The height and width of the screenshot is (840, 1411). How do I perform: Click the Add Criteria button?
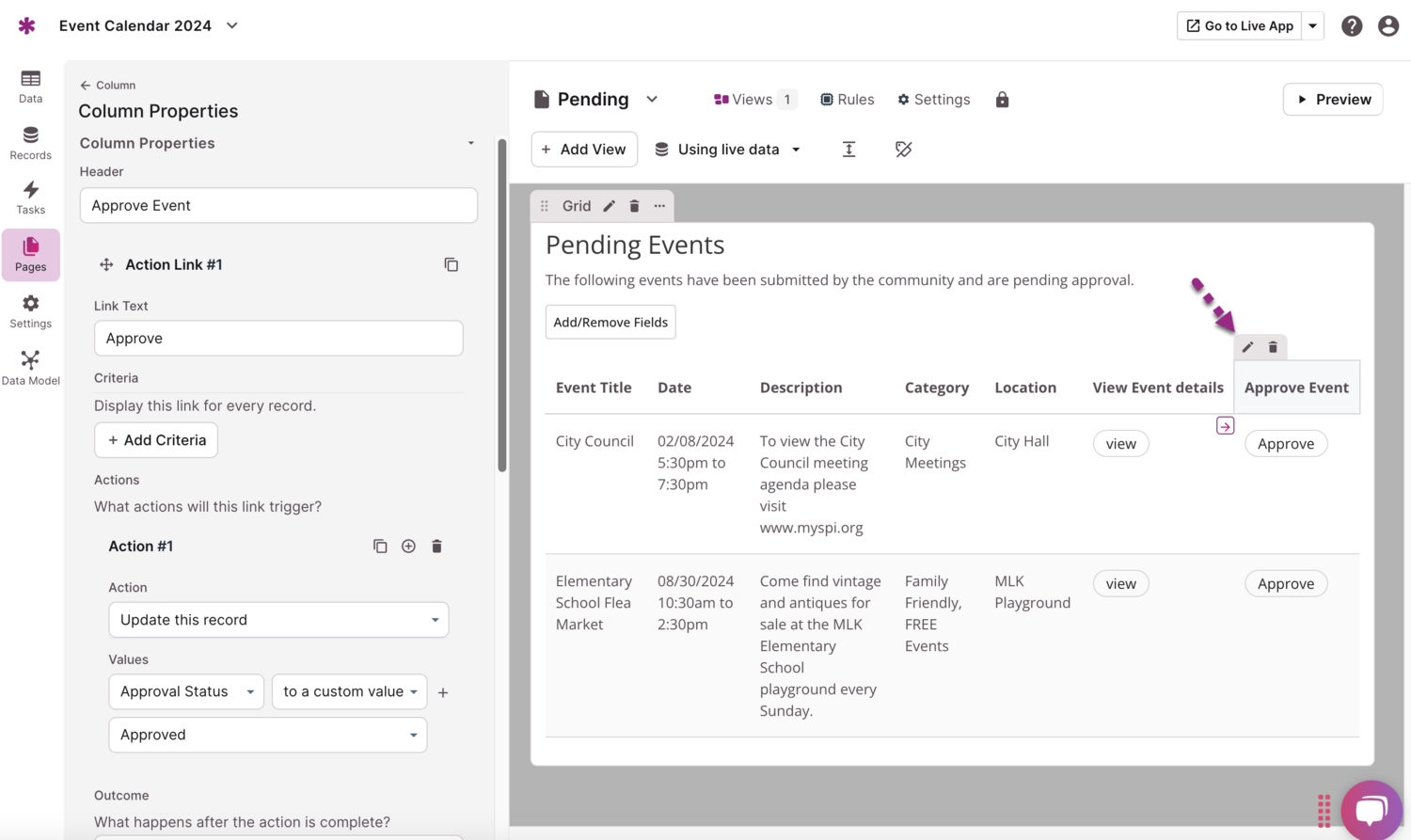[x=156, y=440]
